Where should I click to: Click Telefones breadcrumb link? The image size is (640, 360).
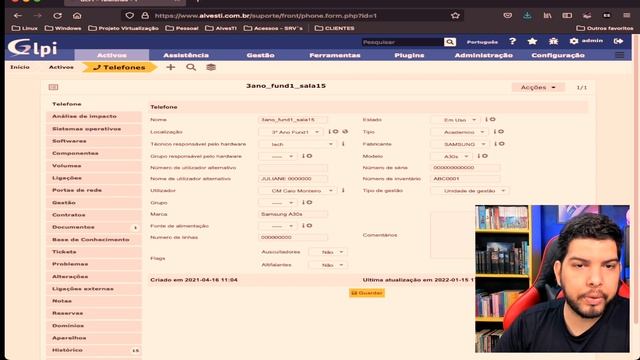[x=119, y=67]
